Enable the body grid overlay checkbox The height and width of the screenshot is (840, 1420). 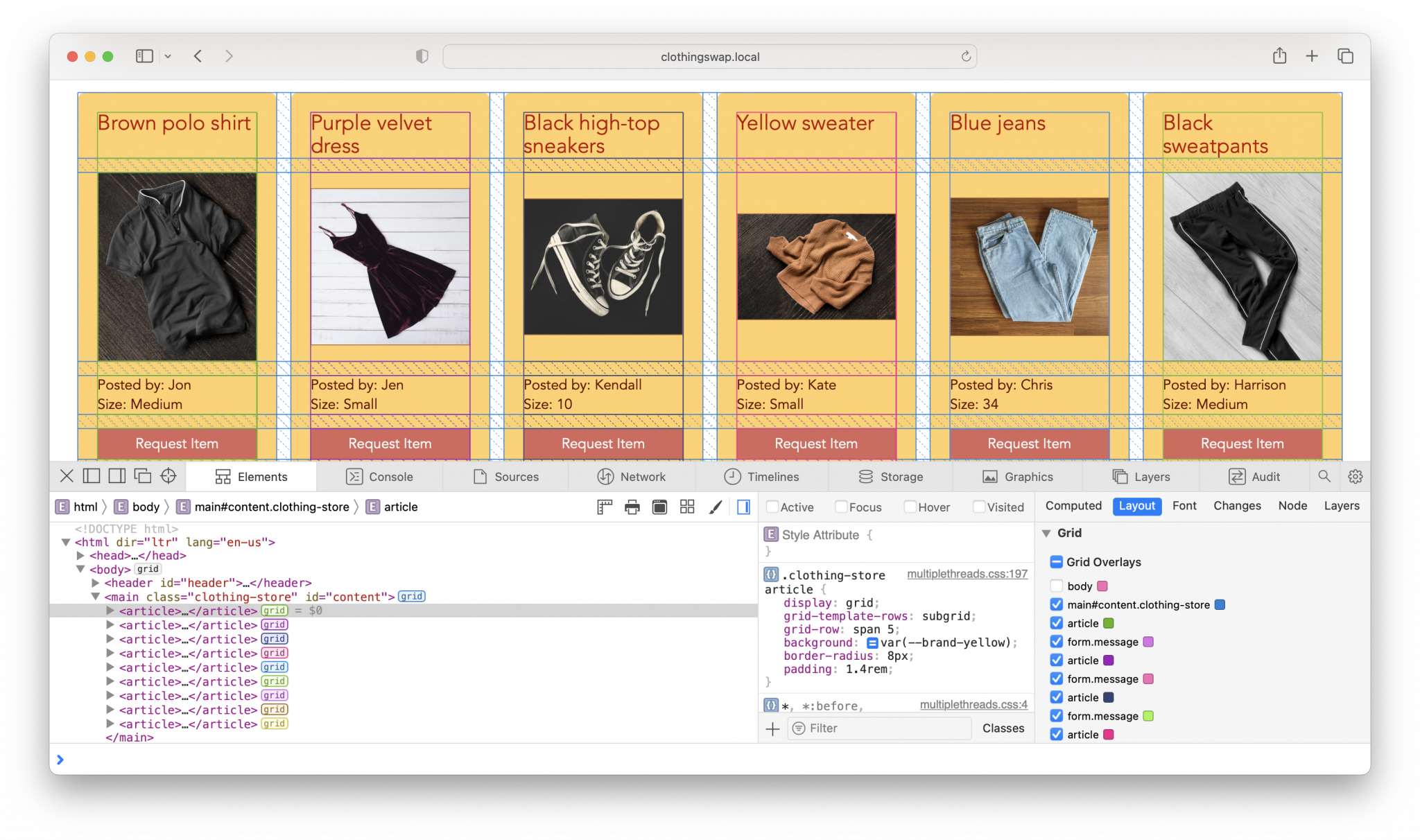coord(1057,586)
